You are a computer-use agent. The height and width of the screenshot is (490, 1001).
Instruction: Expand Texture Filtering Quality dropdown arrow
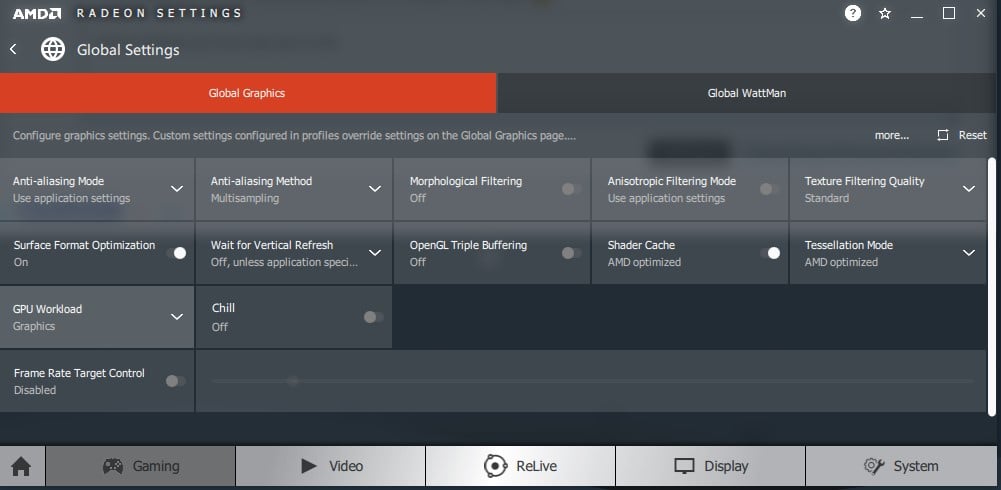click(x=969, y=189)
